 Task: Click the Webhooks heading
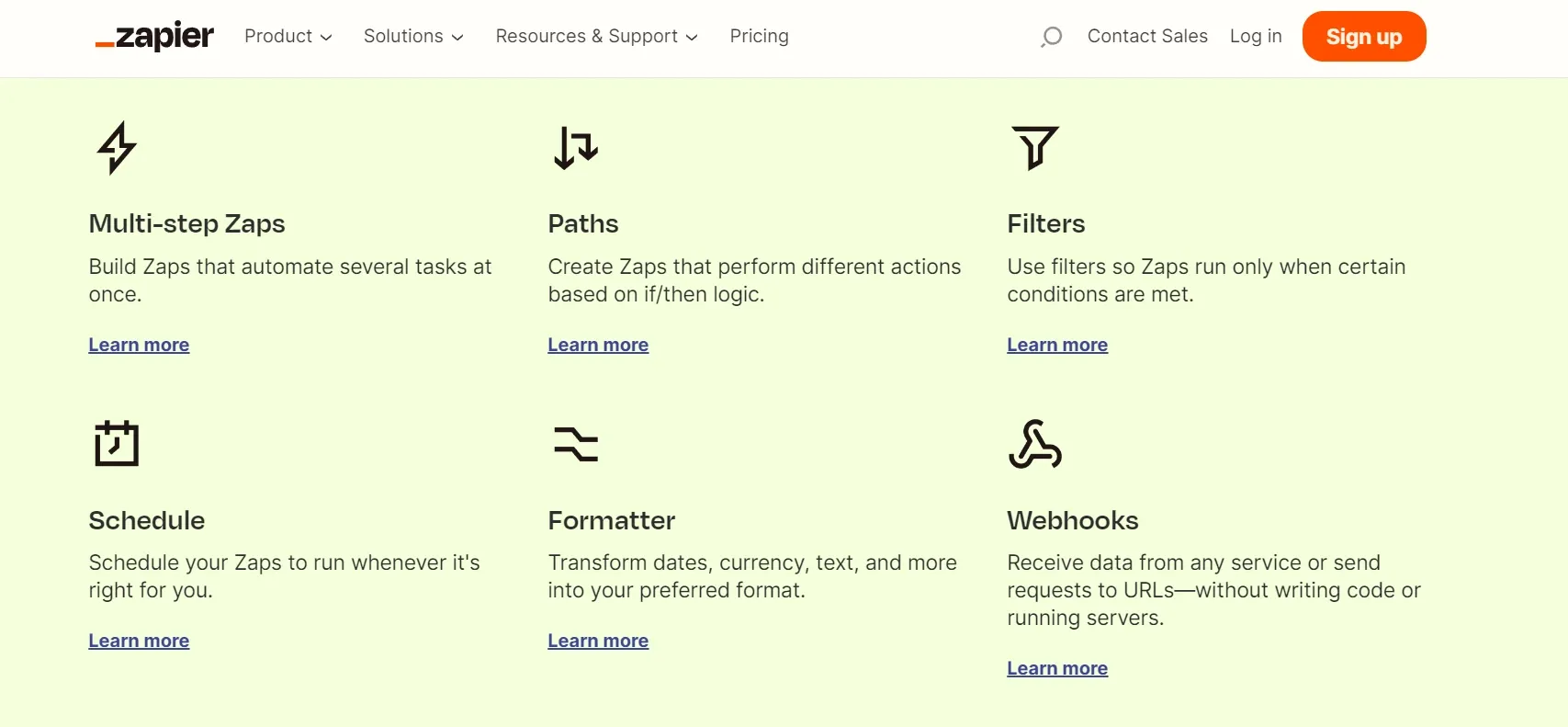coord(1073,520)
